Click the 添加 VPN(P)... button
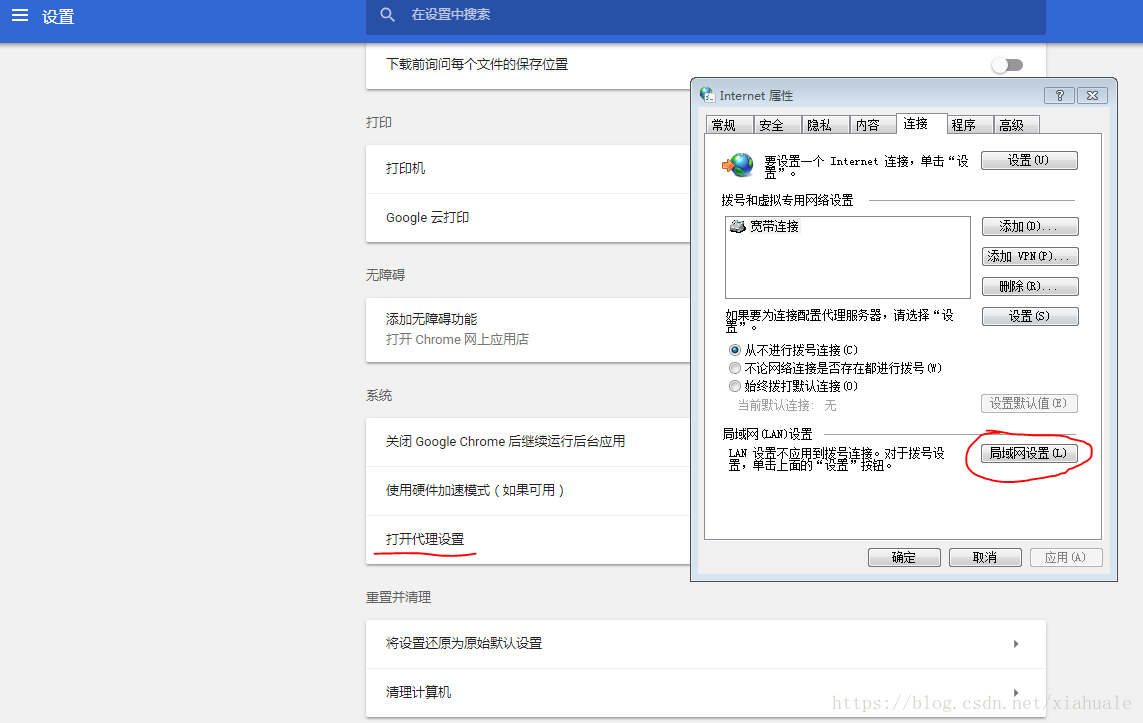This screenshot has width=1143, height=723. (1029, 257)
